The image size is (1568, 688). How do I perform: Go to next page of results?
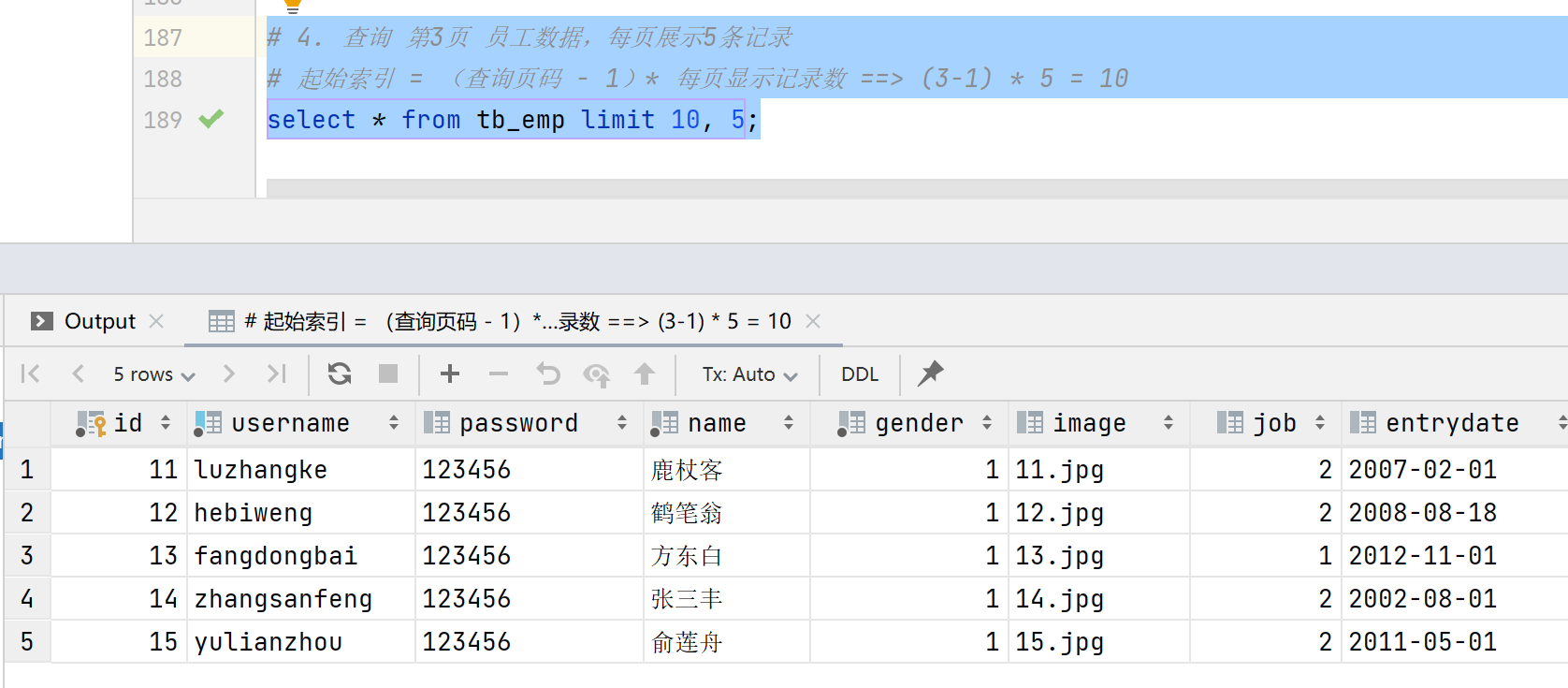point(229,374)
